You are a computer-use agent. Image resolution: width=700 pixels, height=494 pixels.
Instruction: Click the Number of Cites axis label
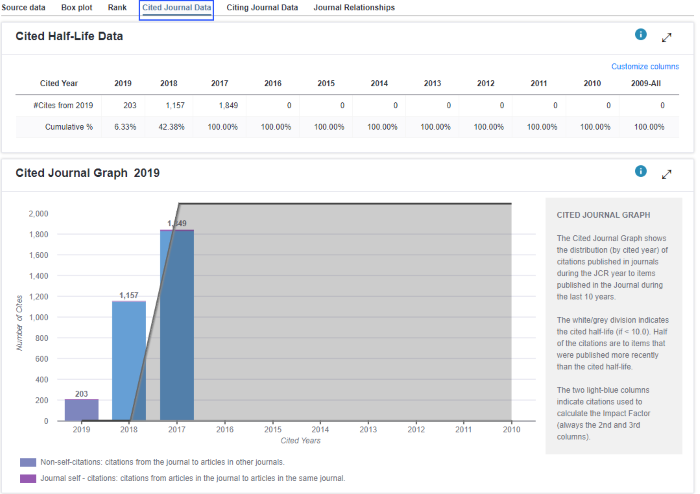pyautogui.click(x=19, y=323)
